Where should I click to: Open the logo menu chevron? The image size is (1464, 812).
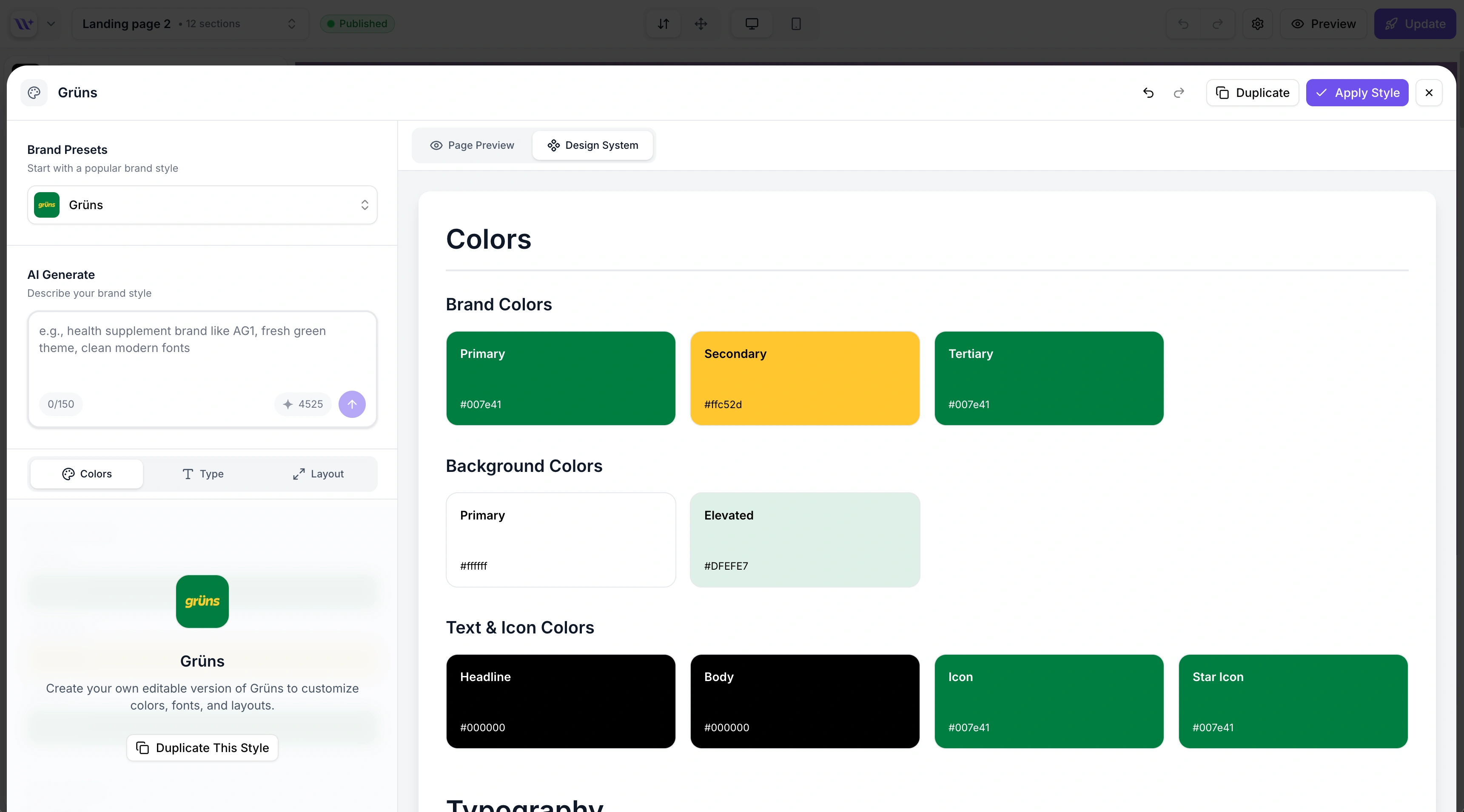51,24
